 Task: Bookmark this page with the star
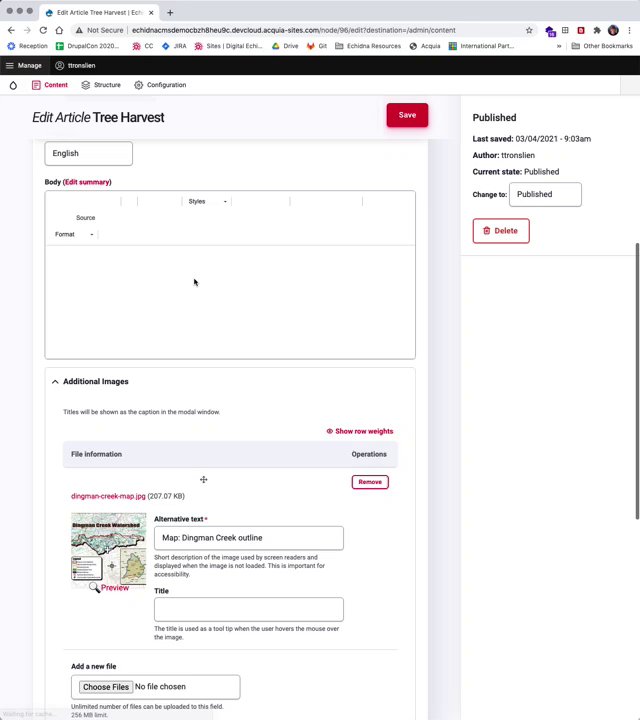tap(529, 30)
